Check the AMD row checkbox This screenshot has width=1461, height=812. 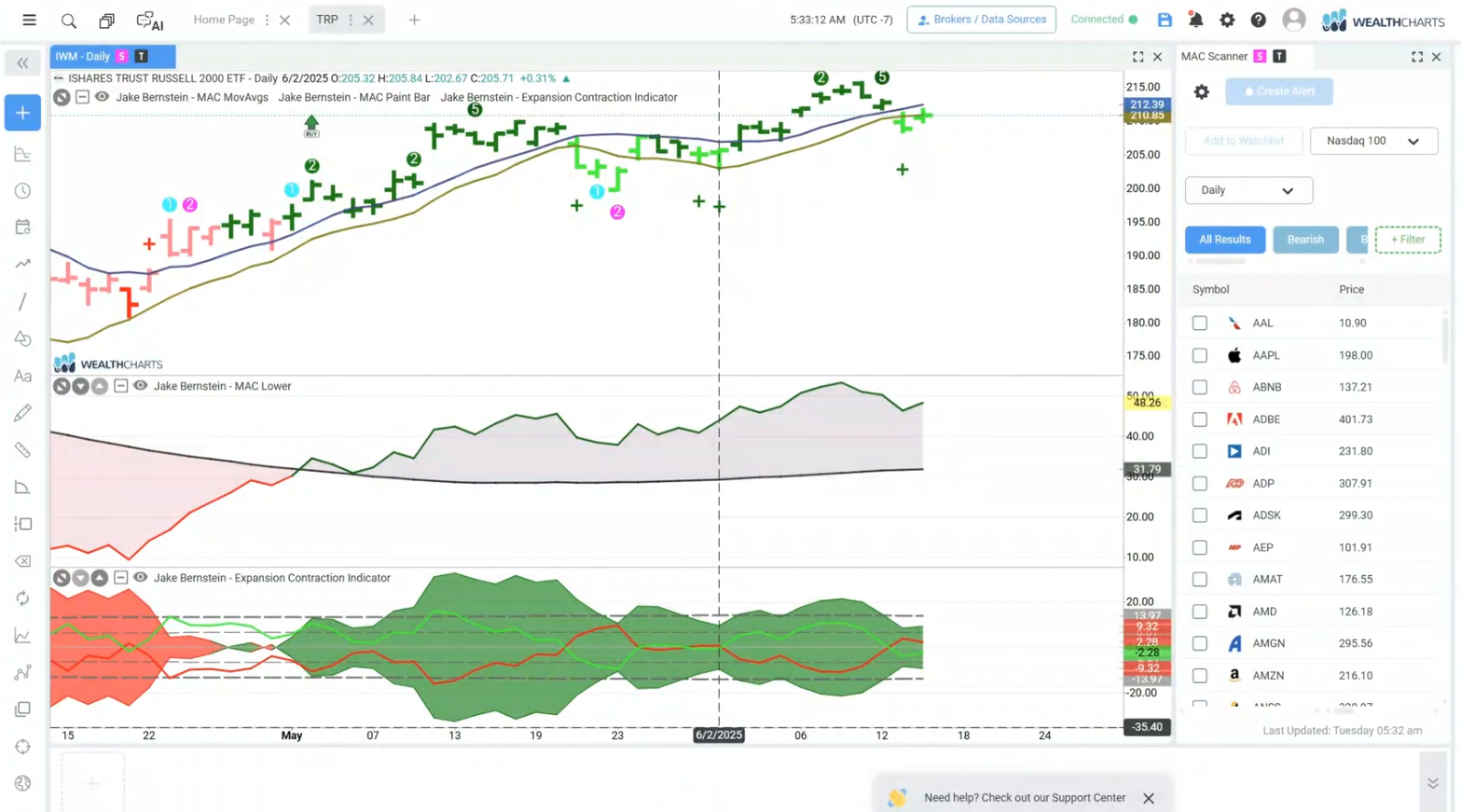pos(1199,612)
